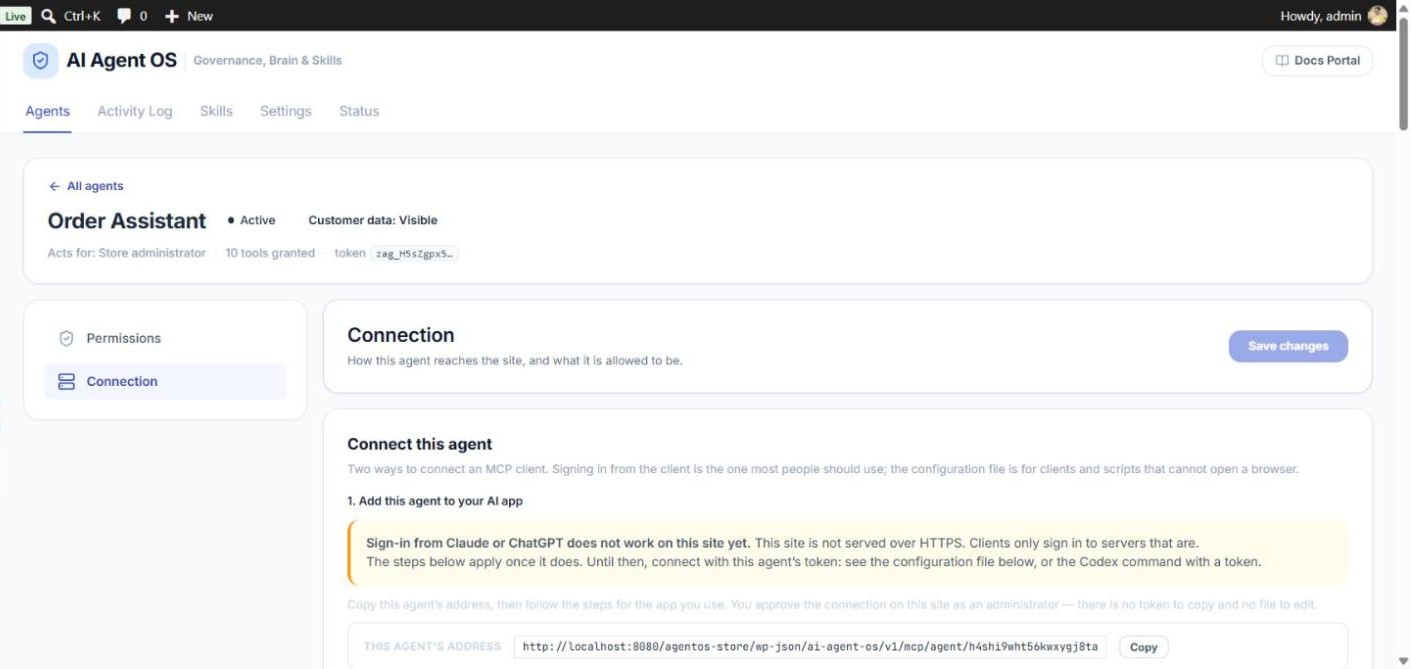
Task: Click the Active status indicator
Action: coord(252,220)
